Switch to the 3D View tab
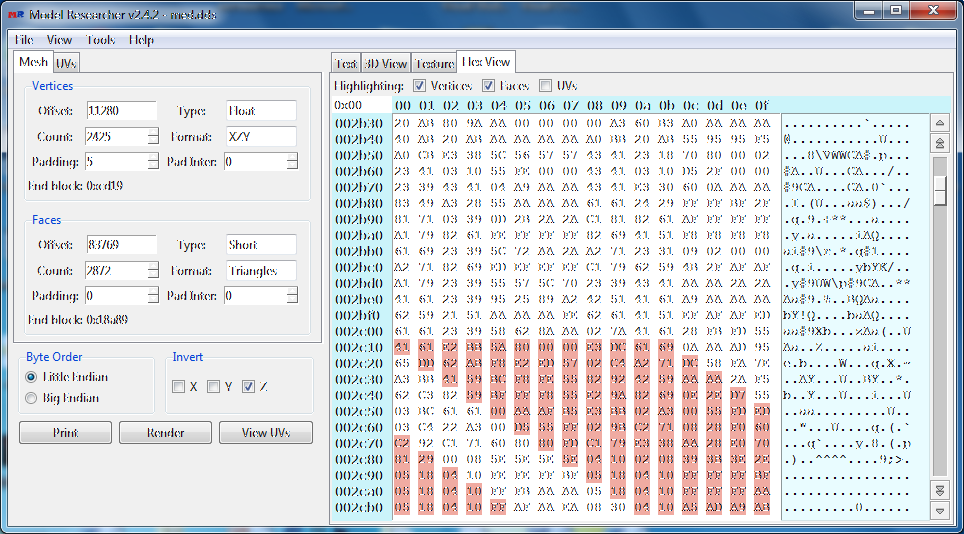The height and width of the screenshot is (534, 964). coord(385,64)
